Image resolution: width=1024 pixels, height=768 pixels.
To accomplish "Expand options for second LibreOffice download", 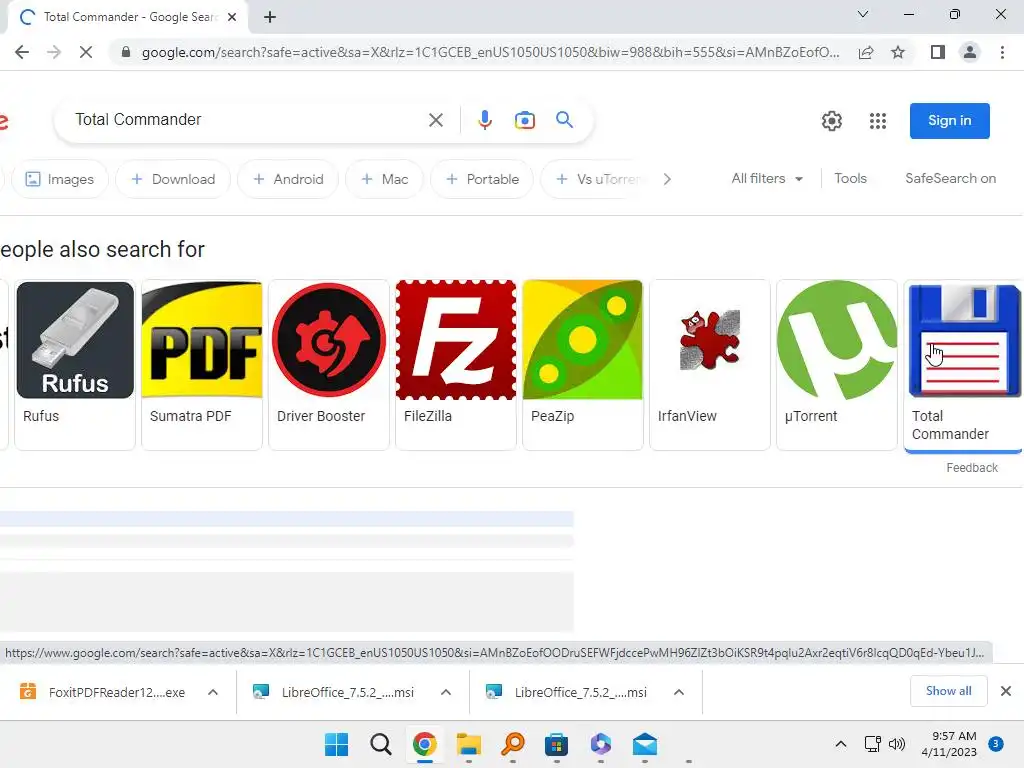I will tap(679, 692).
